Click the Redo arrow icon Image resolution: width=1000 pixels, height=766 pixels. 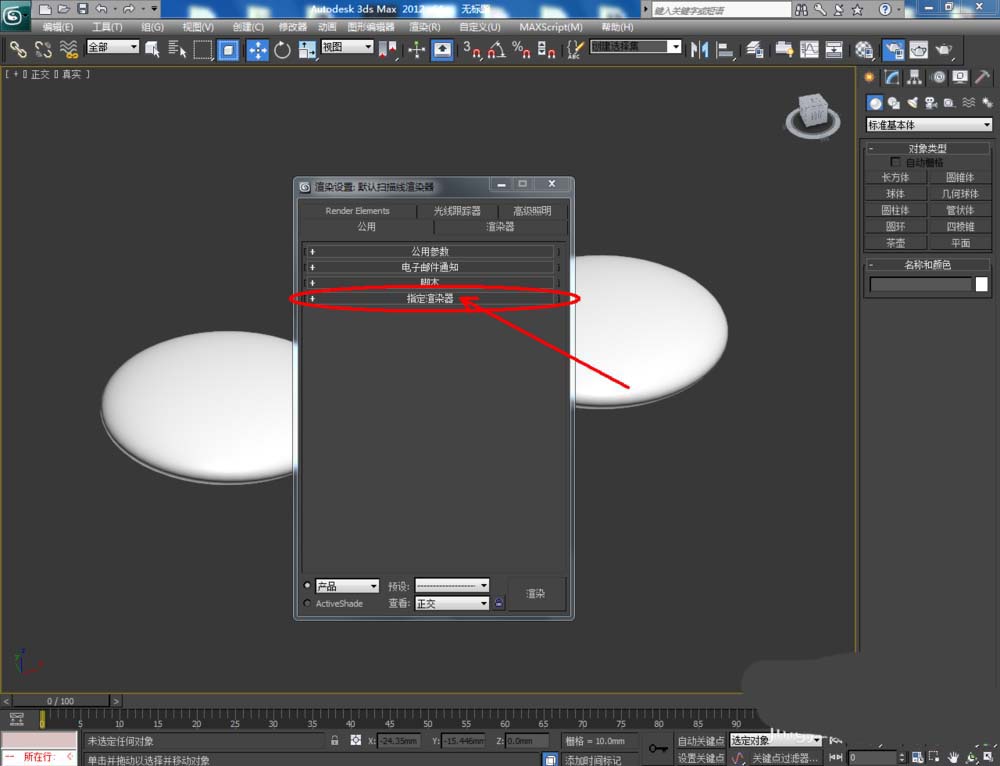(129, 9)
